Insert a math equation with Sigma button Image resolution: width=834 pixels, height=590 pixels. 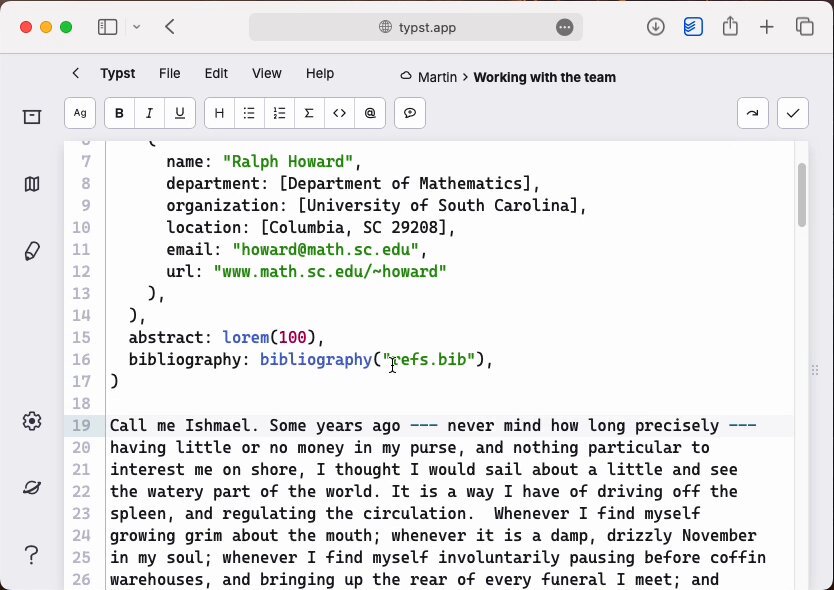[x=309, y=113]
